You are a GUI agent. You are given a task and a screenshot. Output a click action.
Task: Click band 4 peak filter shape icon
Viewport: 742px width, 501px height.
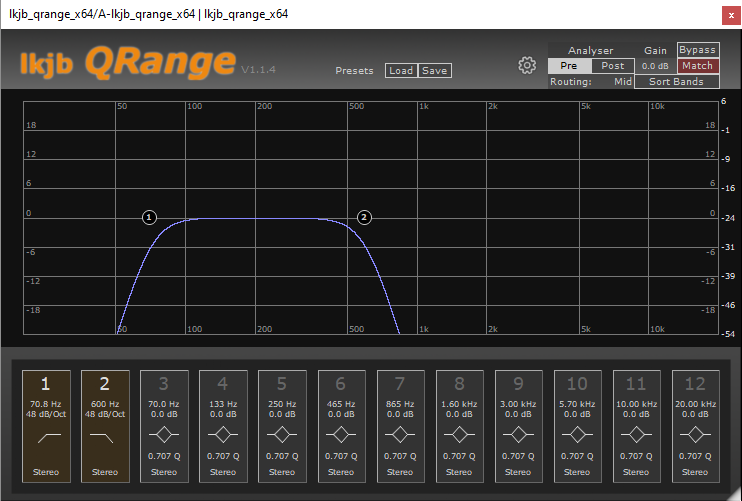(223, 434)
